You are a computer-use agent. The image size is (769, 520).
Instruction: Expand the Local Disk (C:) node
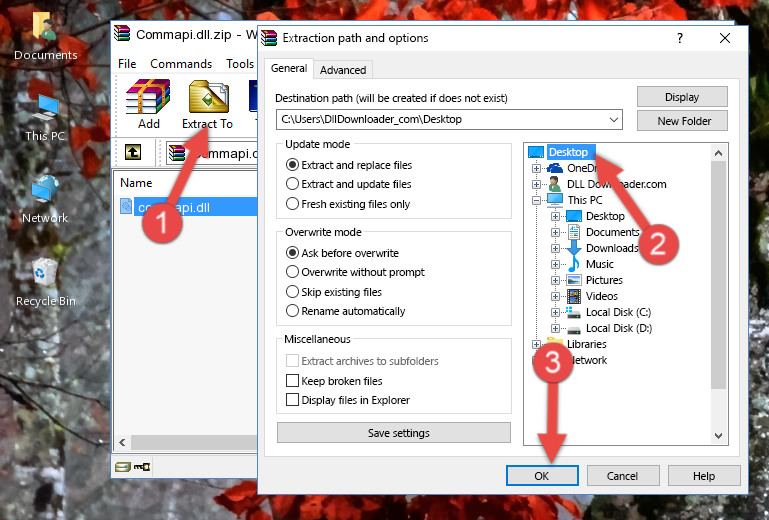click(x=555, y=312)
